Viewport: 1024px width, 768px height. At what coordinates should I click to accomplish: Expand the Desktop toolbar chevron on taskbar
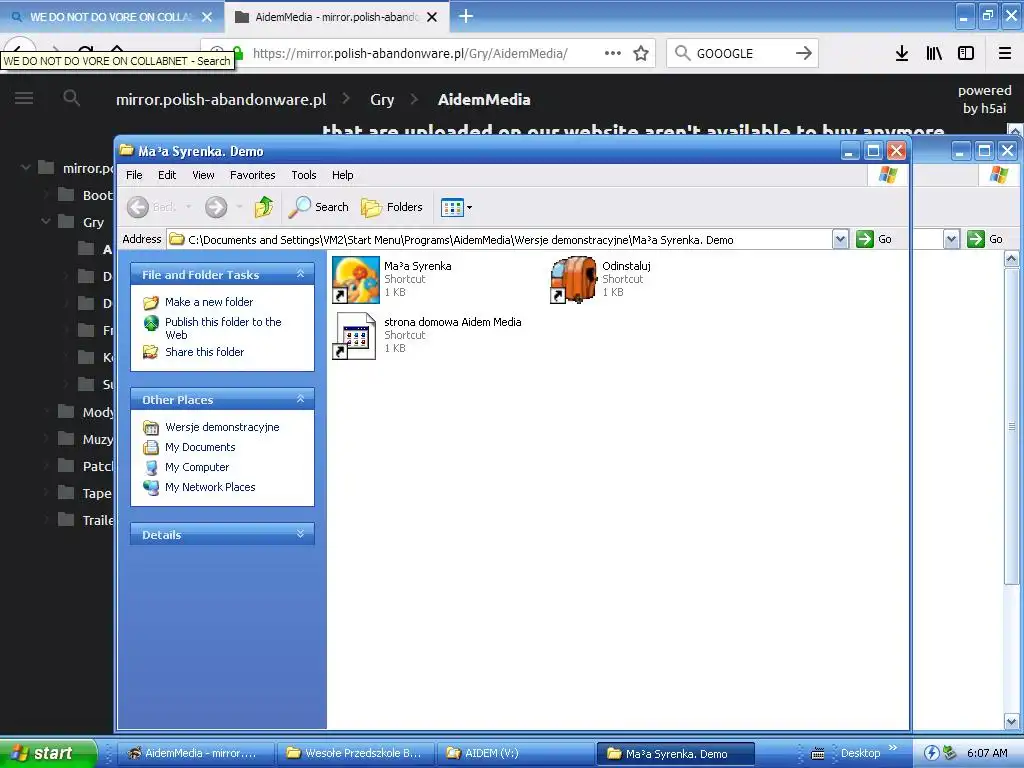893,748
